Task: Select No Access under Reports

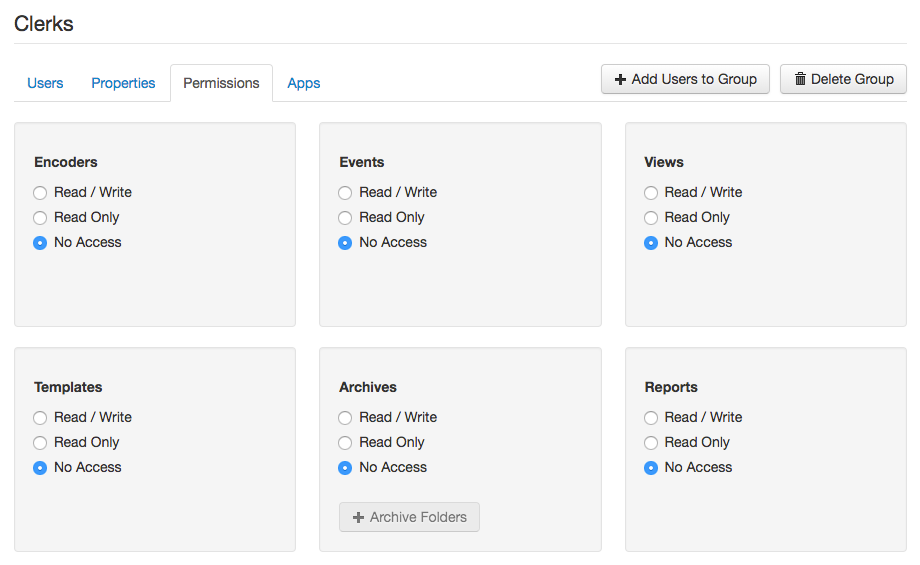Action: click(651, 468)
